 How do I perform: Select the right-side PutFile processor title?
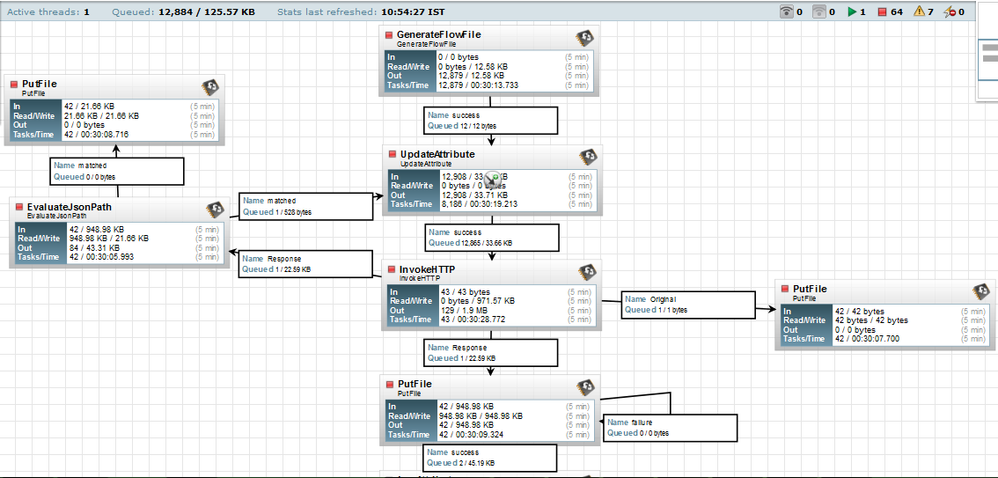point(810,288)
